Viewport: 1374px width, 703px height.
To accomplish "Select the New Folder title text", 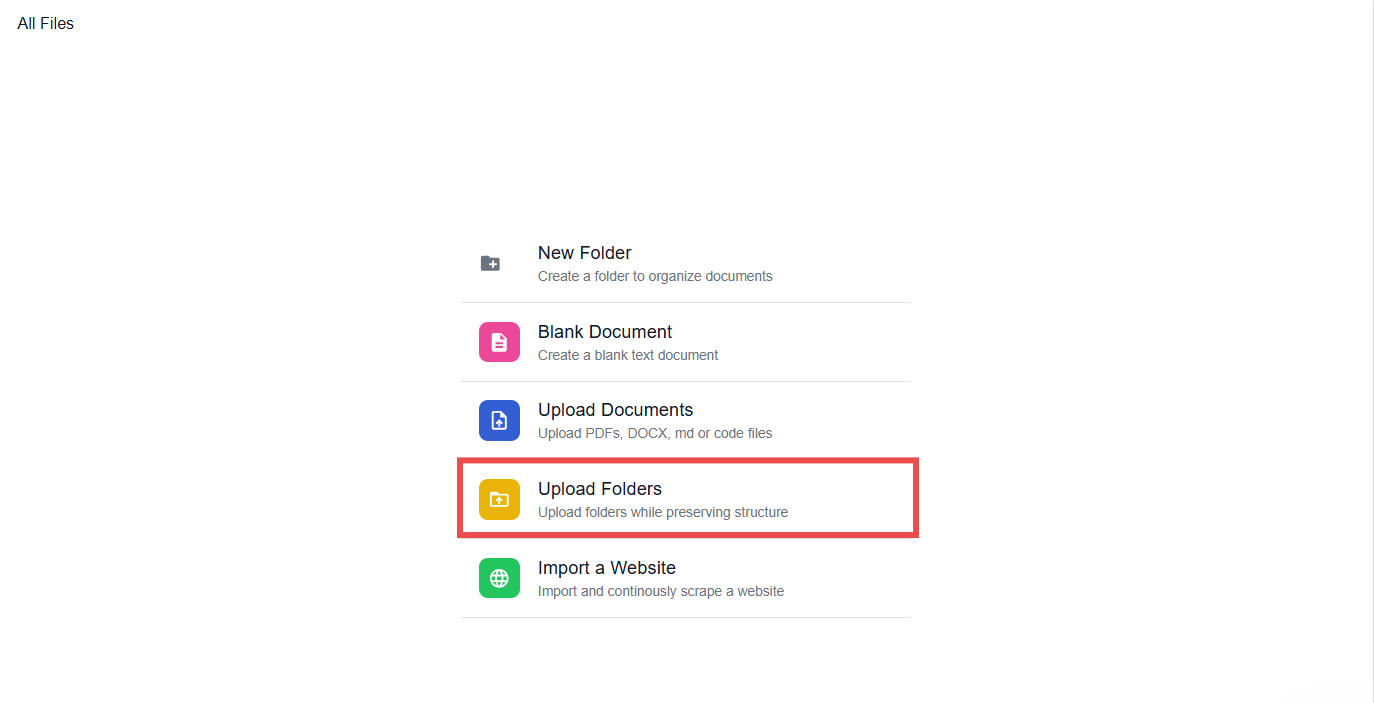I will (584, 253).
